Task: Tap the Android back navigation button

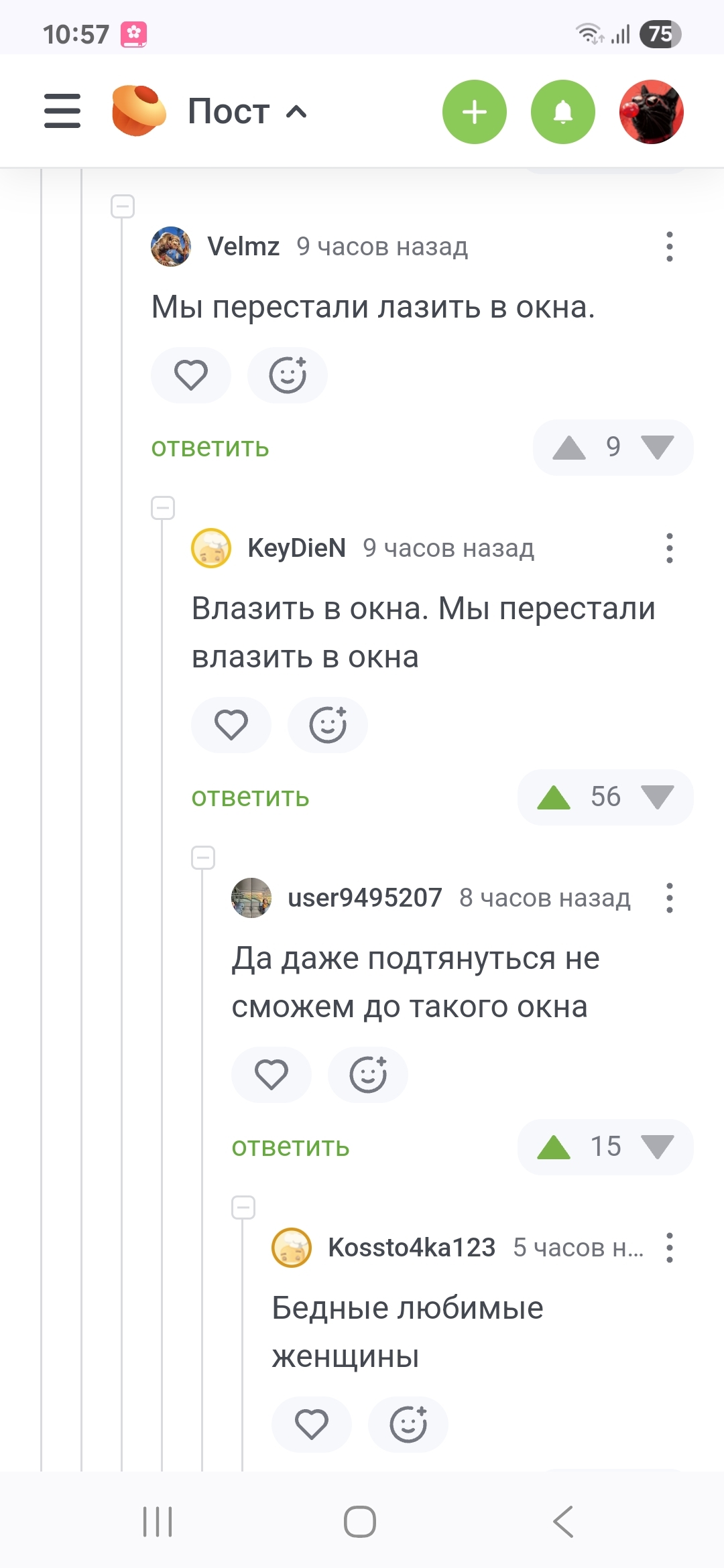Action: 563,1522
